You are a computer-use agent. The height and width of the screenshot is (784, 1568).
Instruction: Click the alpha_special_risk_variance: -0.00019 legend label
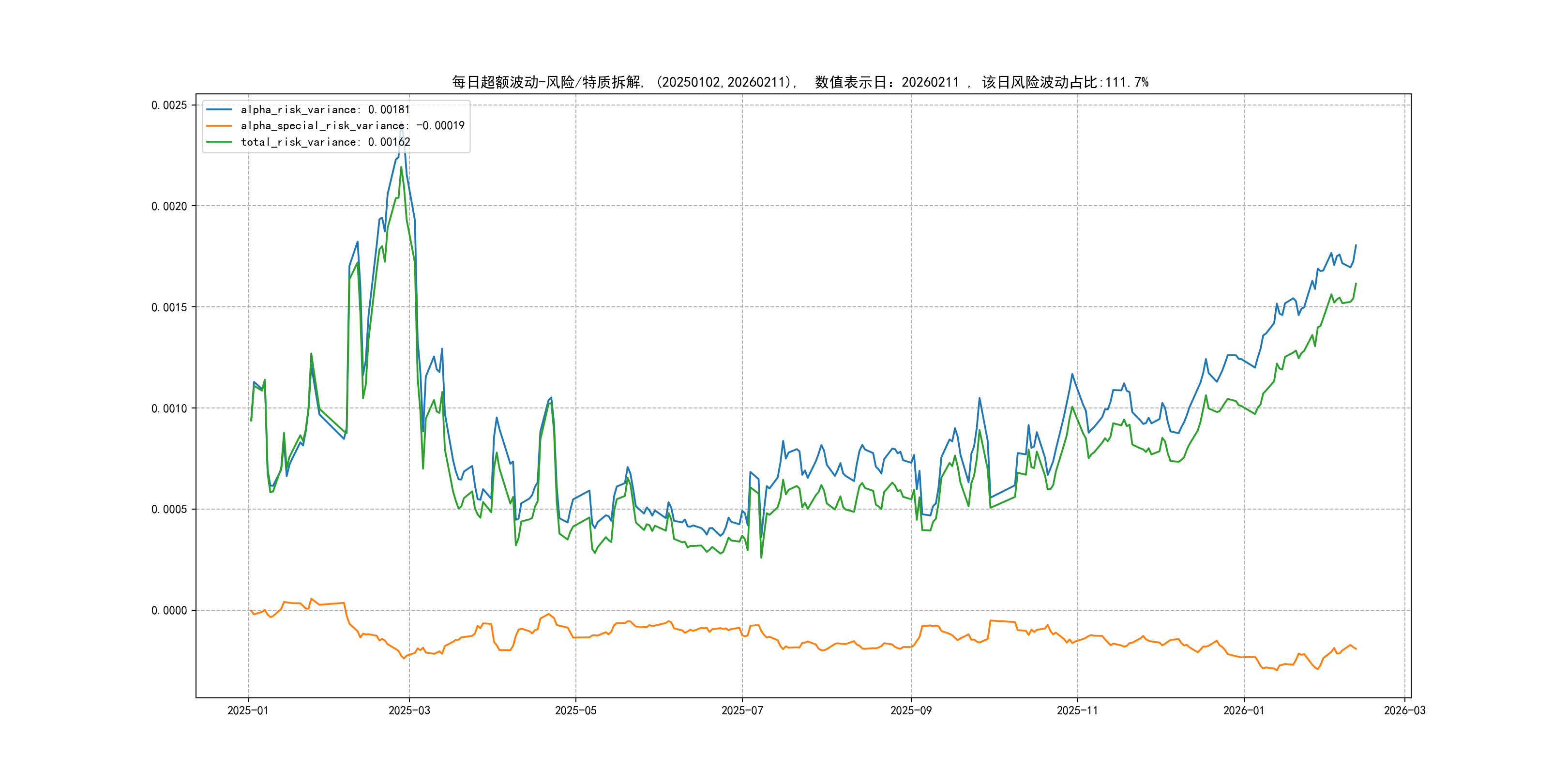pos(352,125)
